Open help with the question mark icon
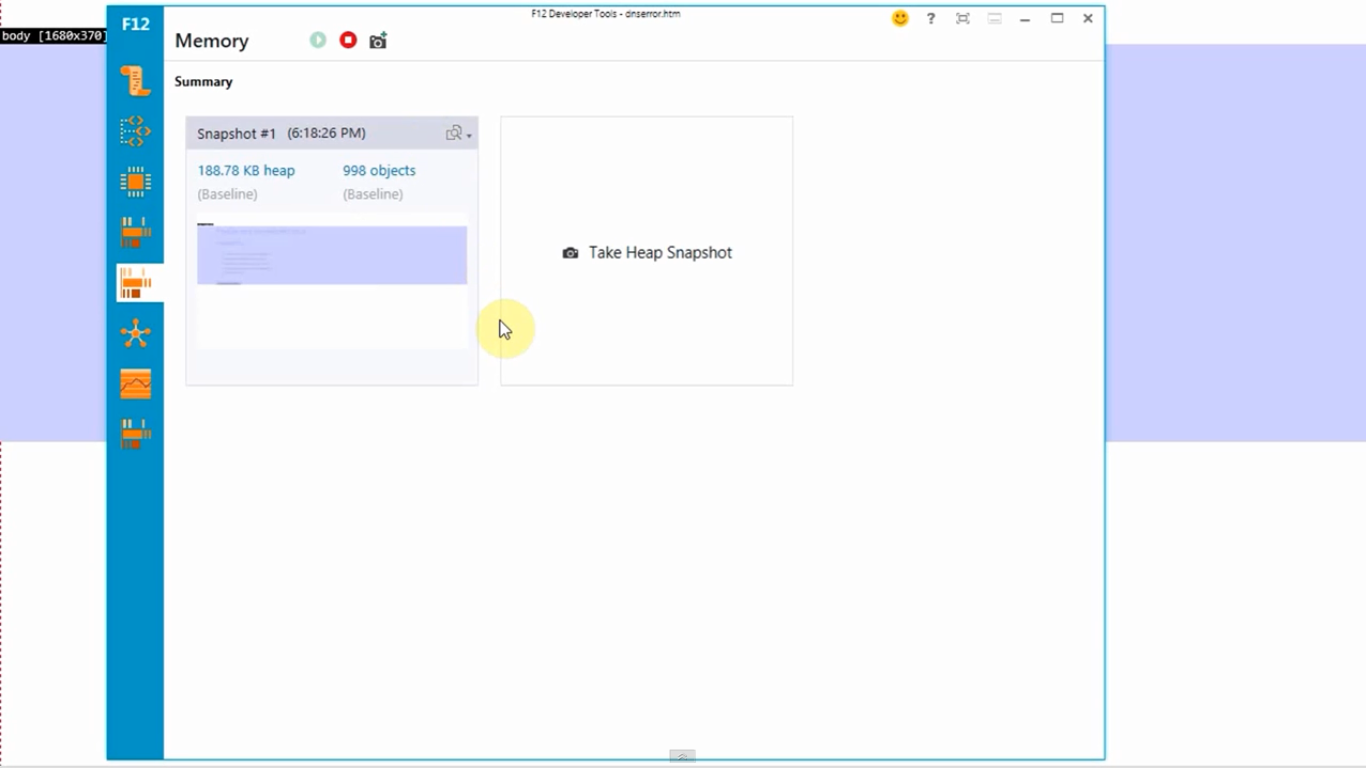Screen dimensions: 1366x768 pyautogui.click(x=931, y=18)
